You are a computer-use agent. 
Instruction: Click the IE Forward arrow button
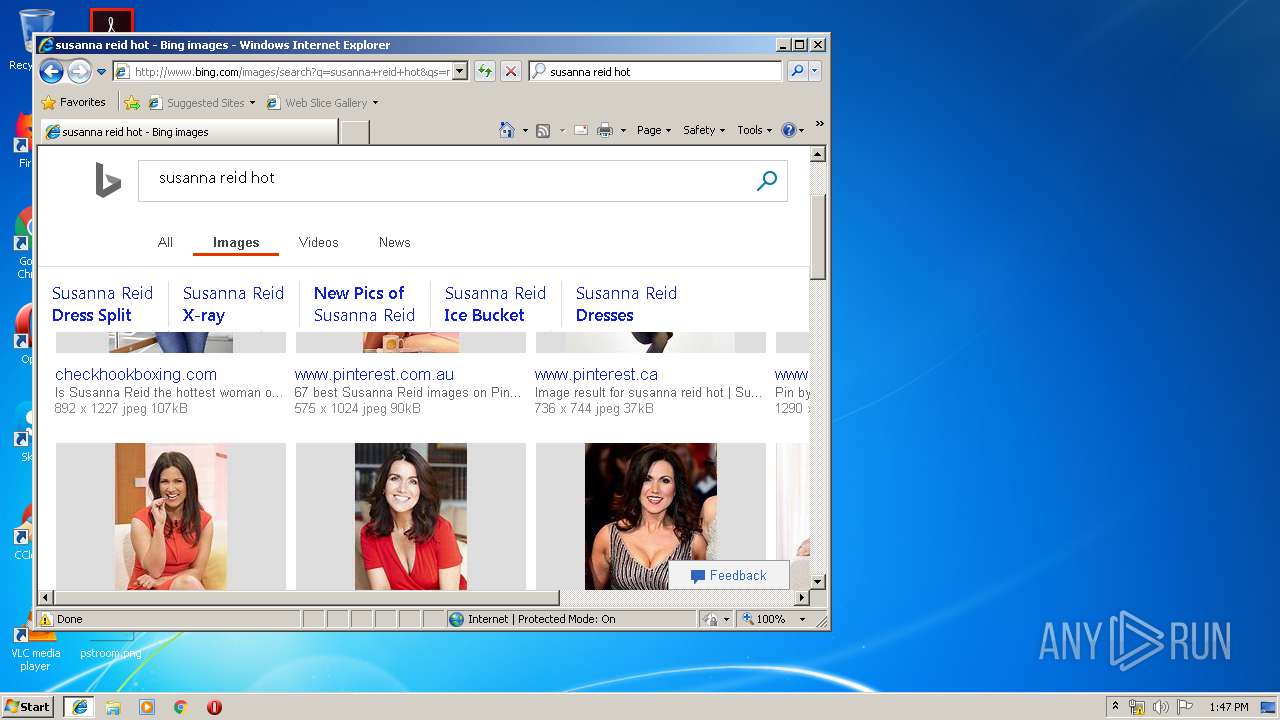pyautogui.click(x=79, y=71)
